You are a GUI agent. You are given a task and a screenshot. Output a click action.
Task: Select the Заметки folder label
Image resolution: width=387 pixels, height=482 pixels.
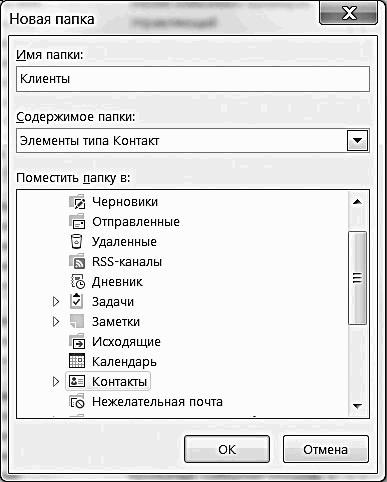116,322
